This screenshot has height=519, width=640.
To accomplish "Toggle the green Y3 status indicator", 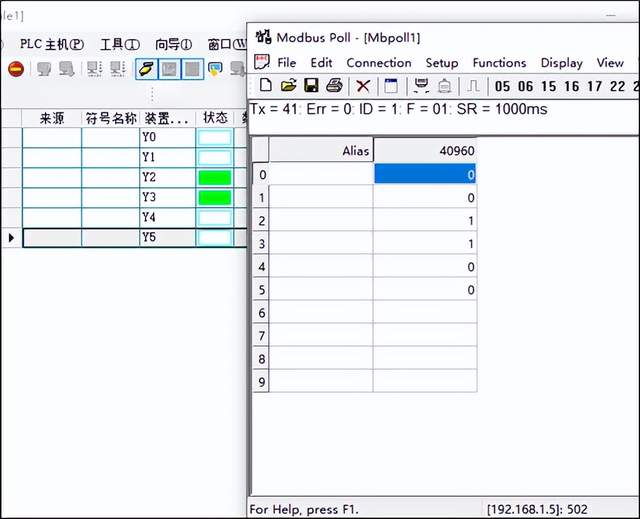I will tap(215, 197).
